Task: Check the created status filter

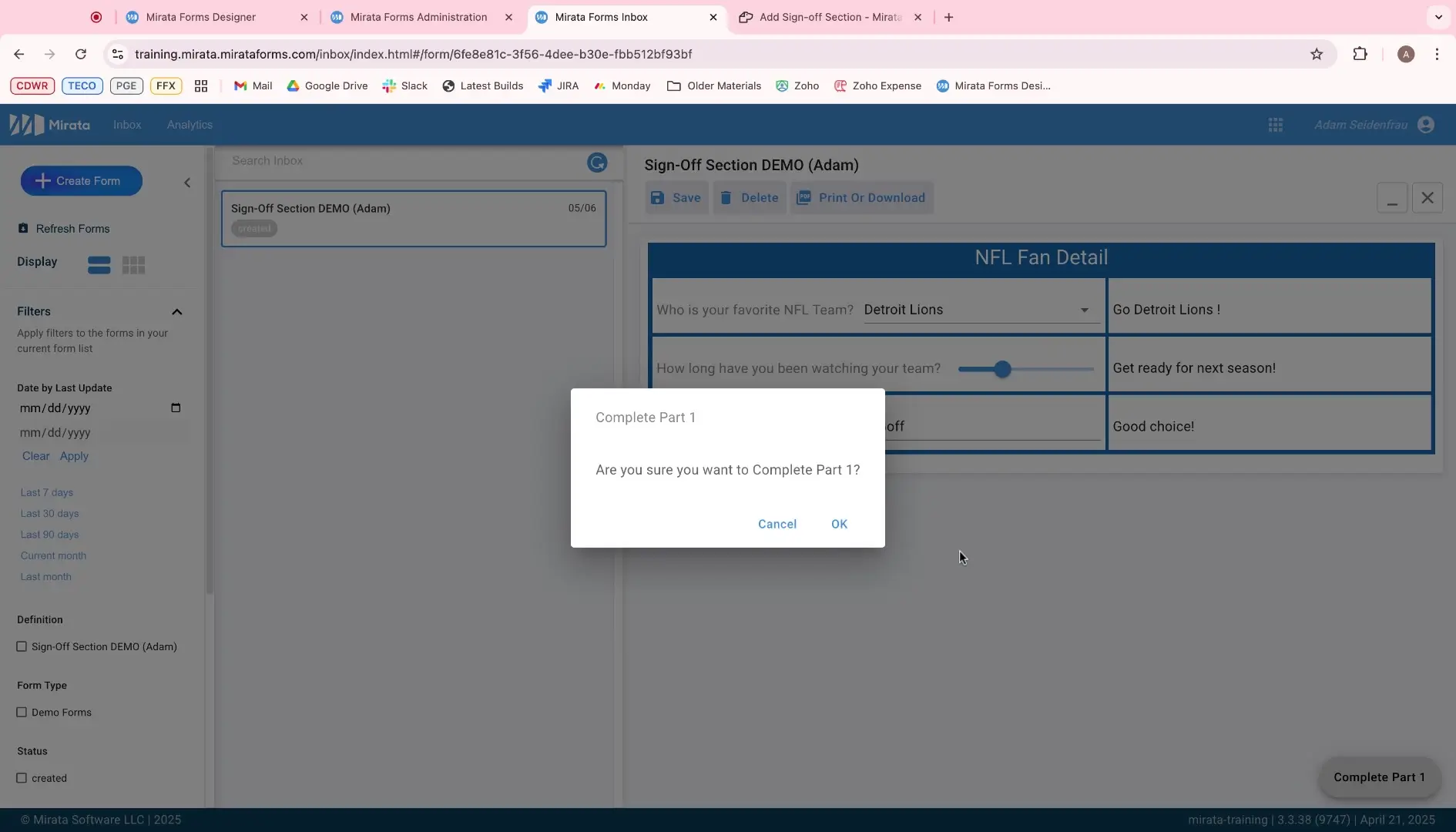Action: click(x=22, y=778)
